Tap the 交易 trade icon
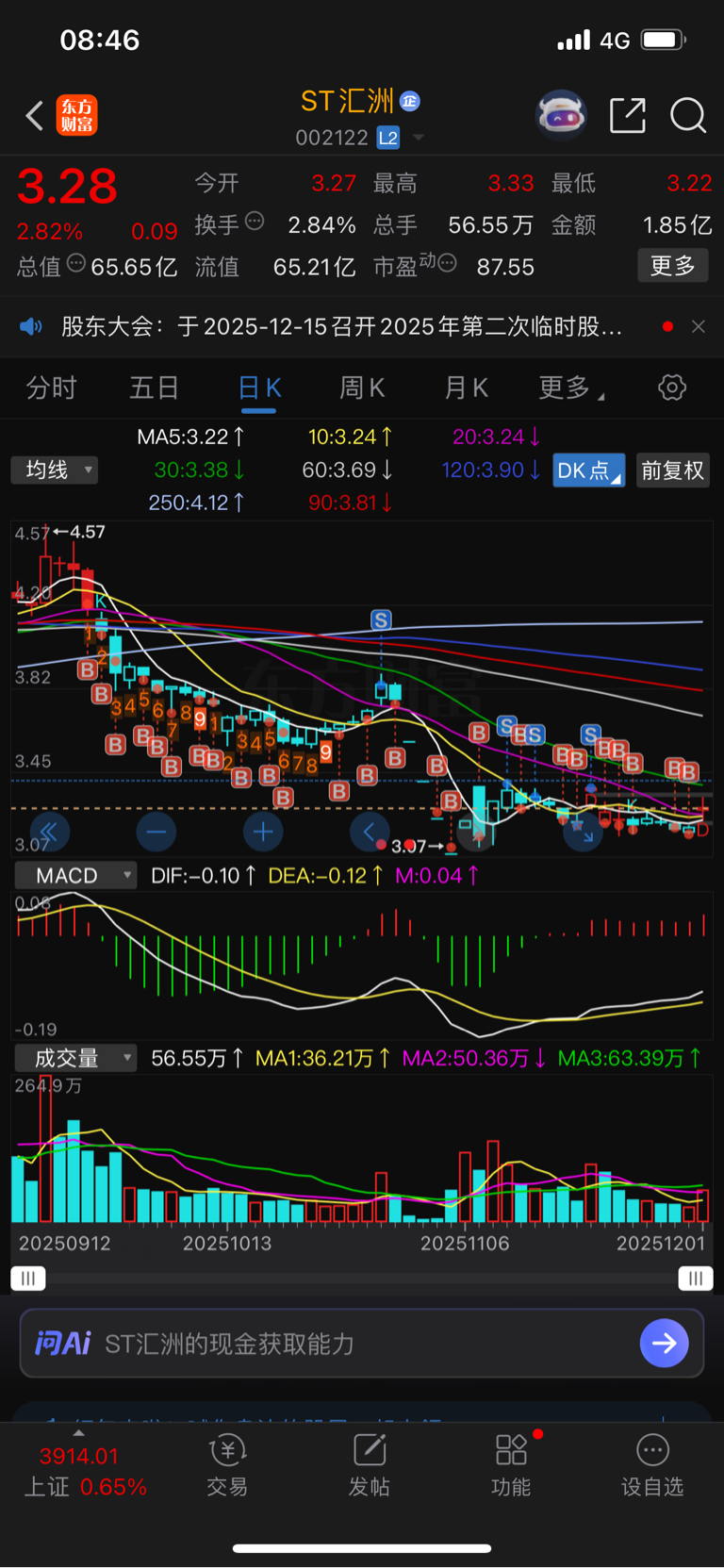The height and width of the screenshot is (1568, 724). (227, 1466)
